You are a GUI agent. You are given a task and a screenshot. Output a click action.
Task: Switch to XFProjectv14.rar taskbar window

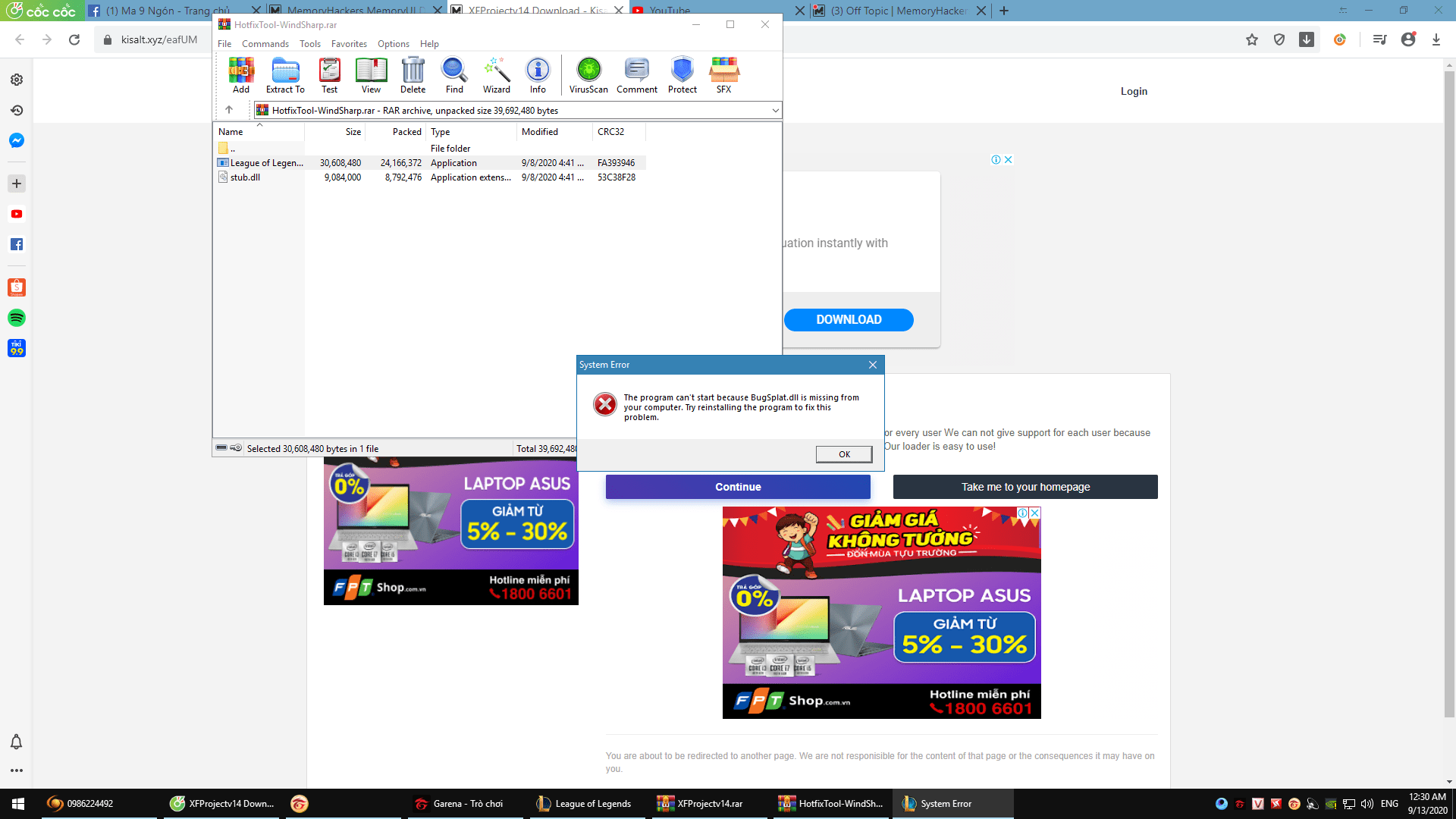[708, 804]
